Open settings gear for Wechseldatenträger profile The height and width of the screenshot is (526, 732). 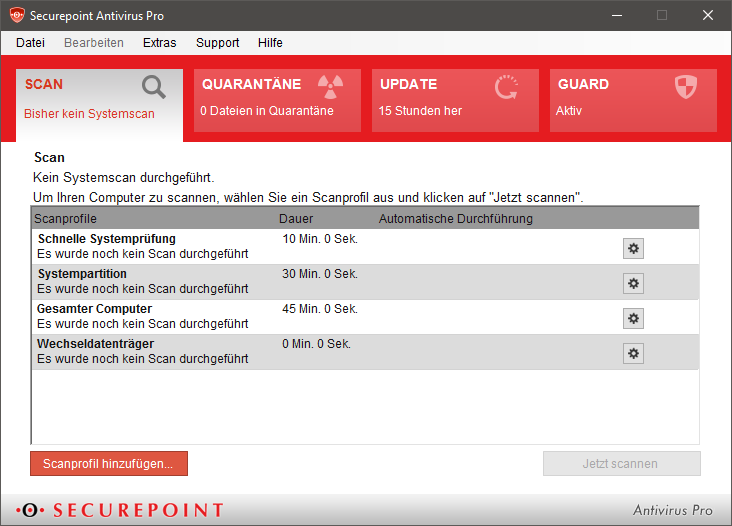(633, 353)
